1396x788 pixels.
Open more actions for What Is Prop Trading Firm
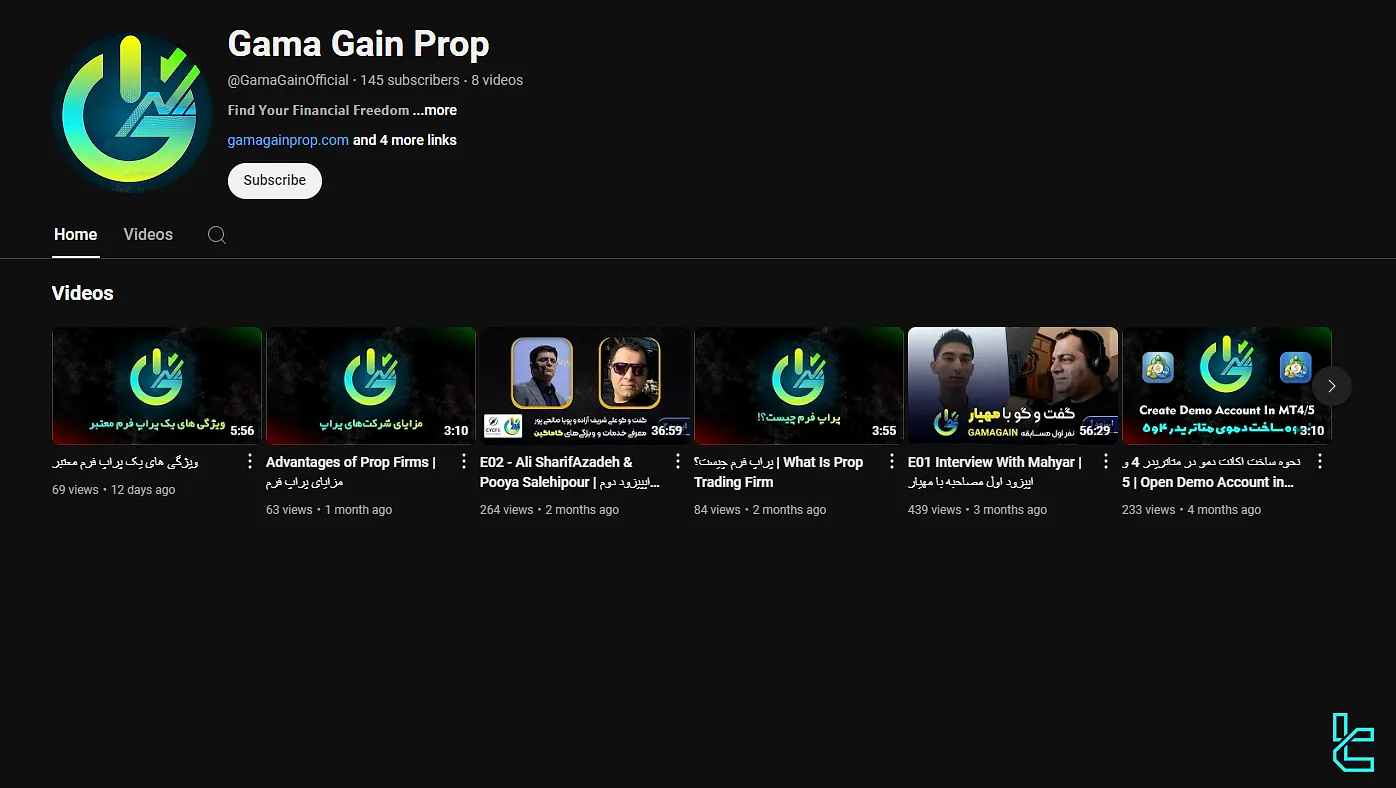click(892, 462)
